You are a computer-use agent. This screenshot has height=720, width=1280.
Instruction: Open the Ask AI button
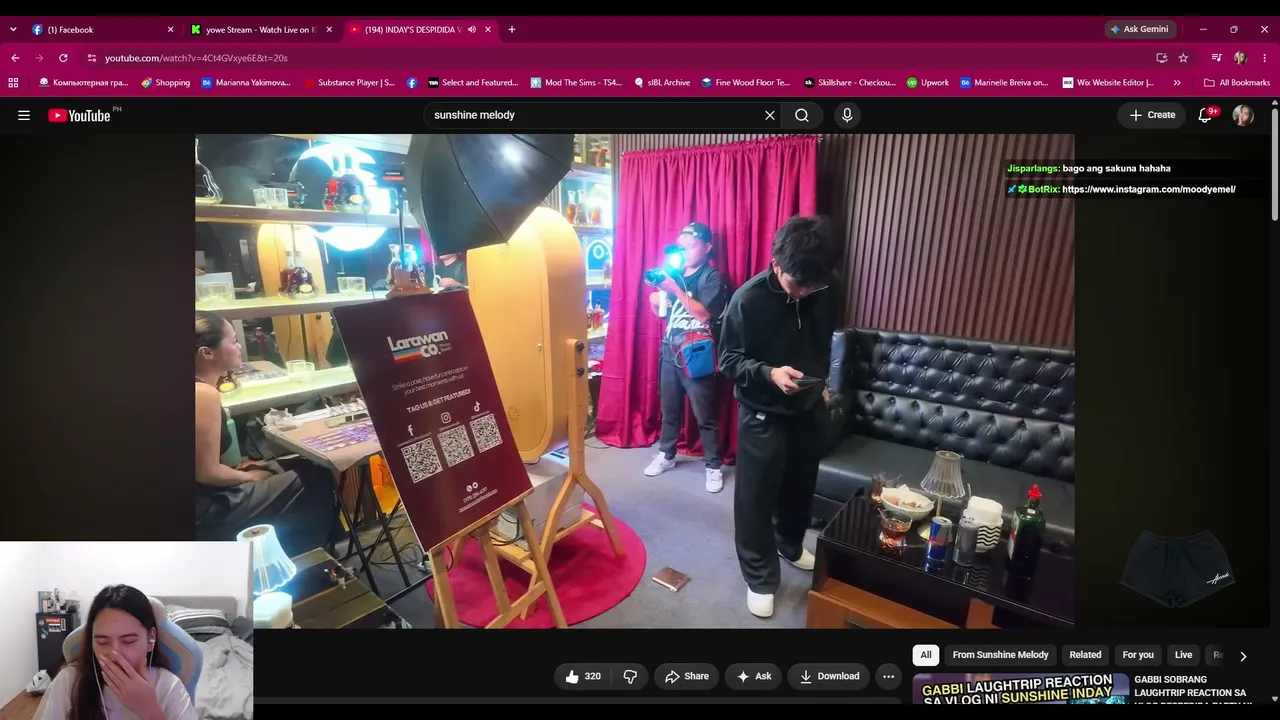click(754, 676)
